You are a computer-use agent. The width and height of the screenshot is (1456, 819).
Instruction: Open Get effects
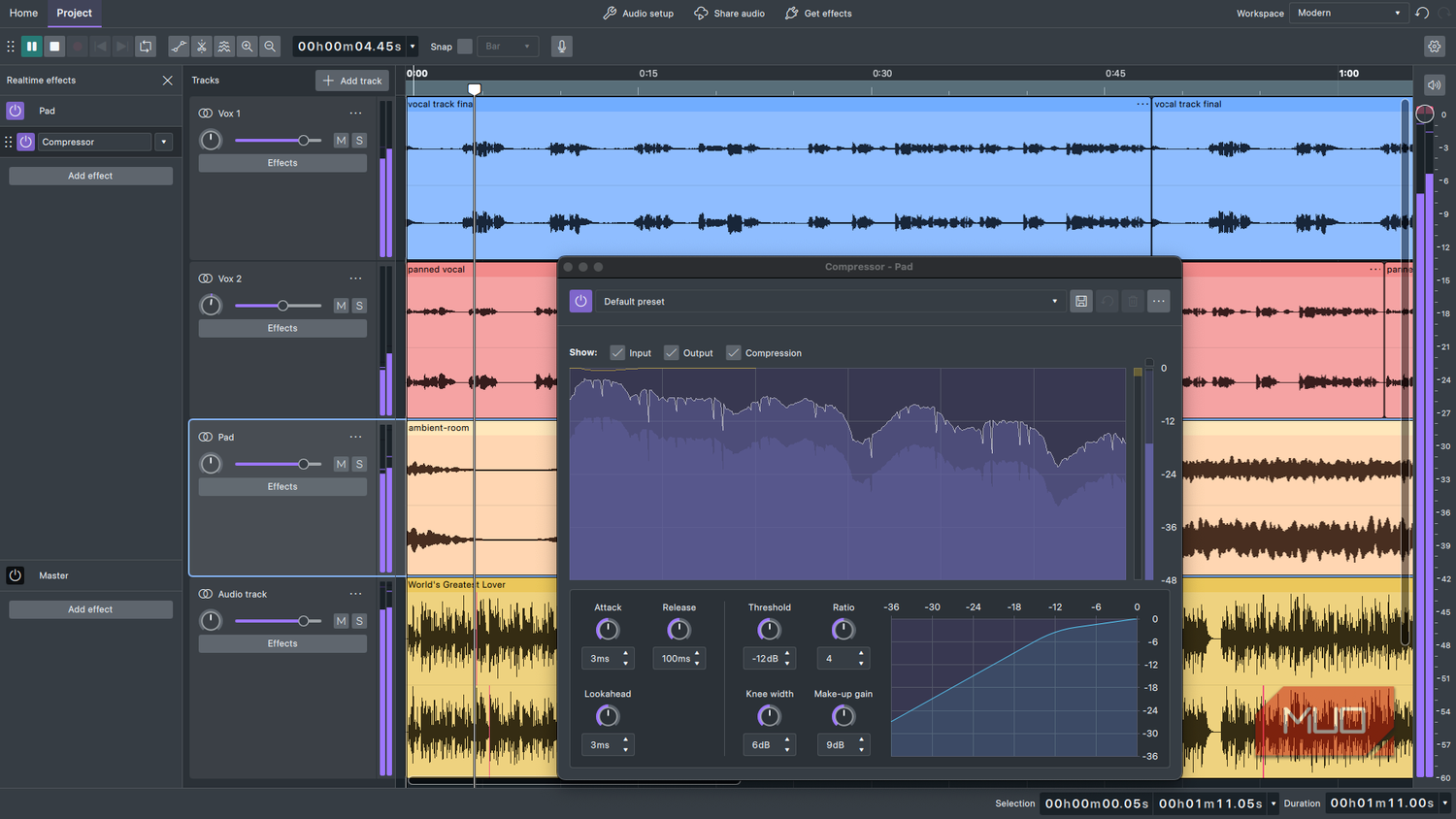click(x=818, y=14)
